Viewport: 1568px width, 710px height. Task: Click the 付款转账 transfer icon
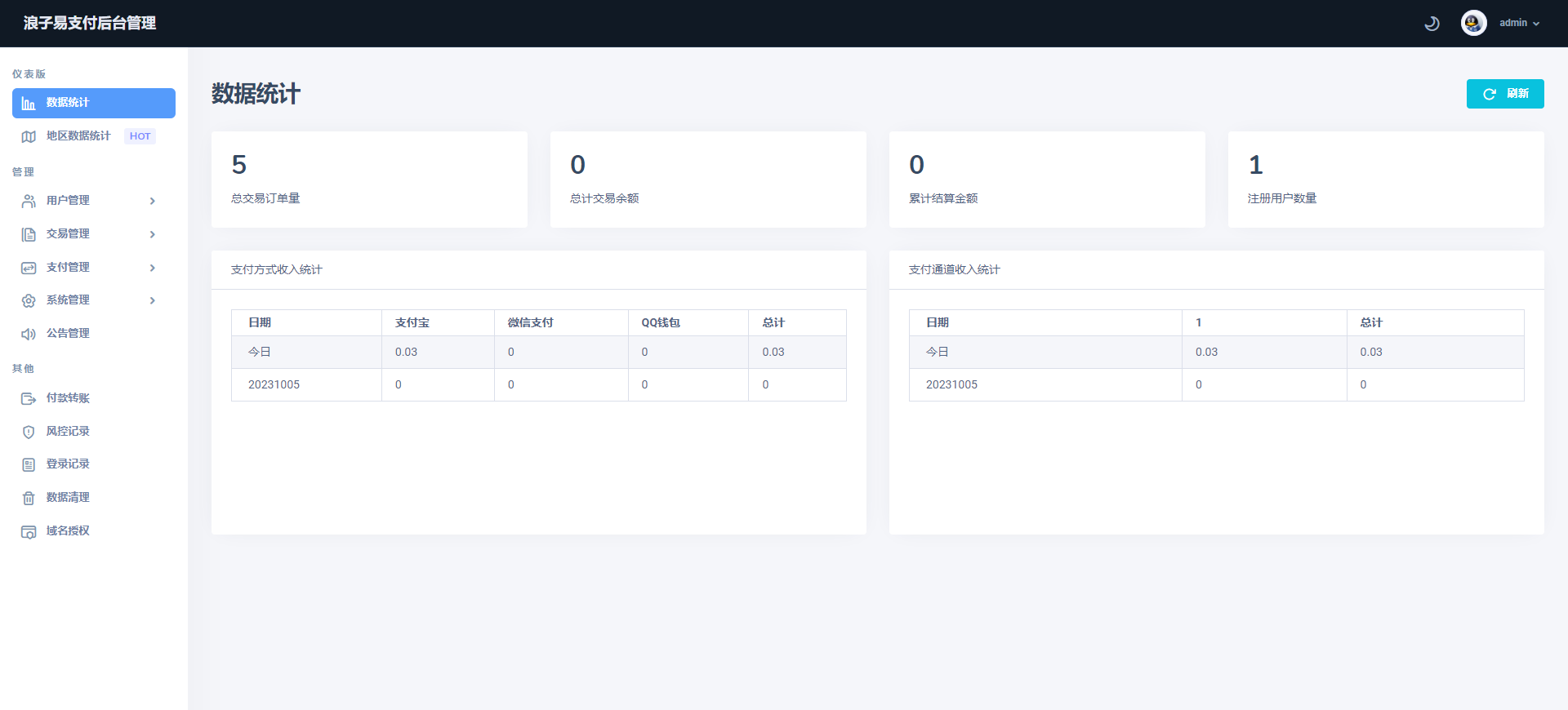(29, 398)
